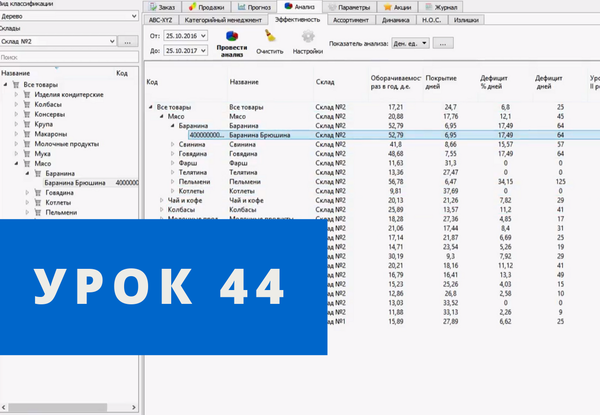
Task: Click cart icon next to Макароны
Action: pos(27,134)
